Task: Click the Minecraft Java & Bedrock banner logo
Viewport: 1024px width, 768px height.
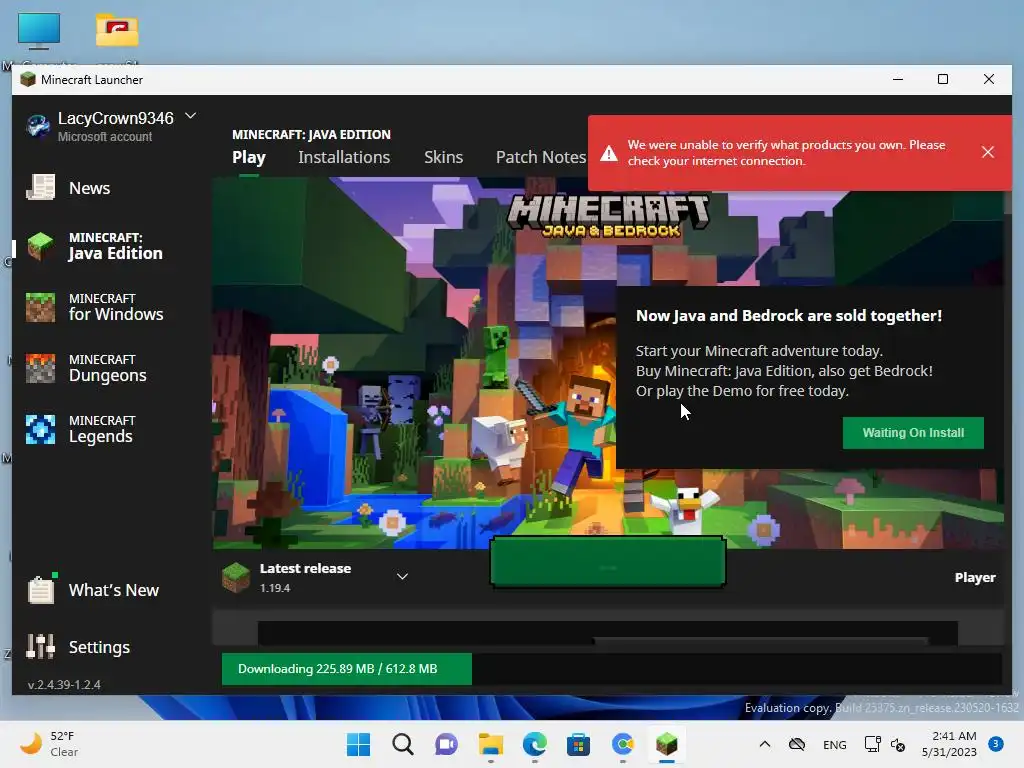Action: (x=609, y=216)
